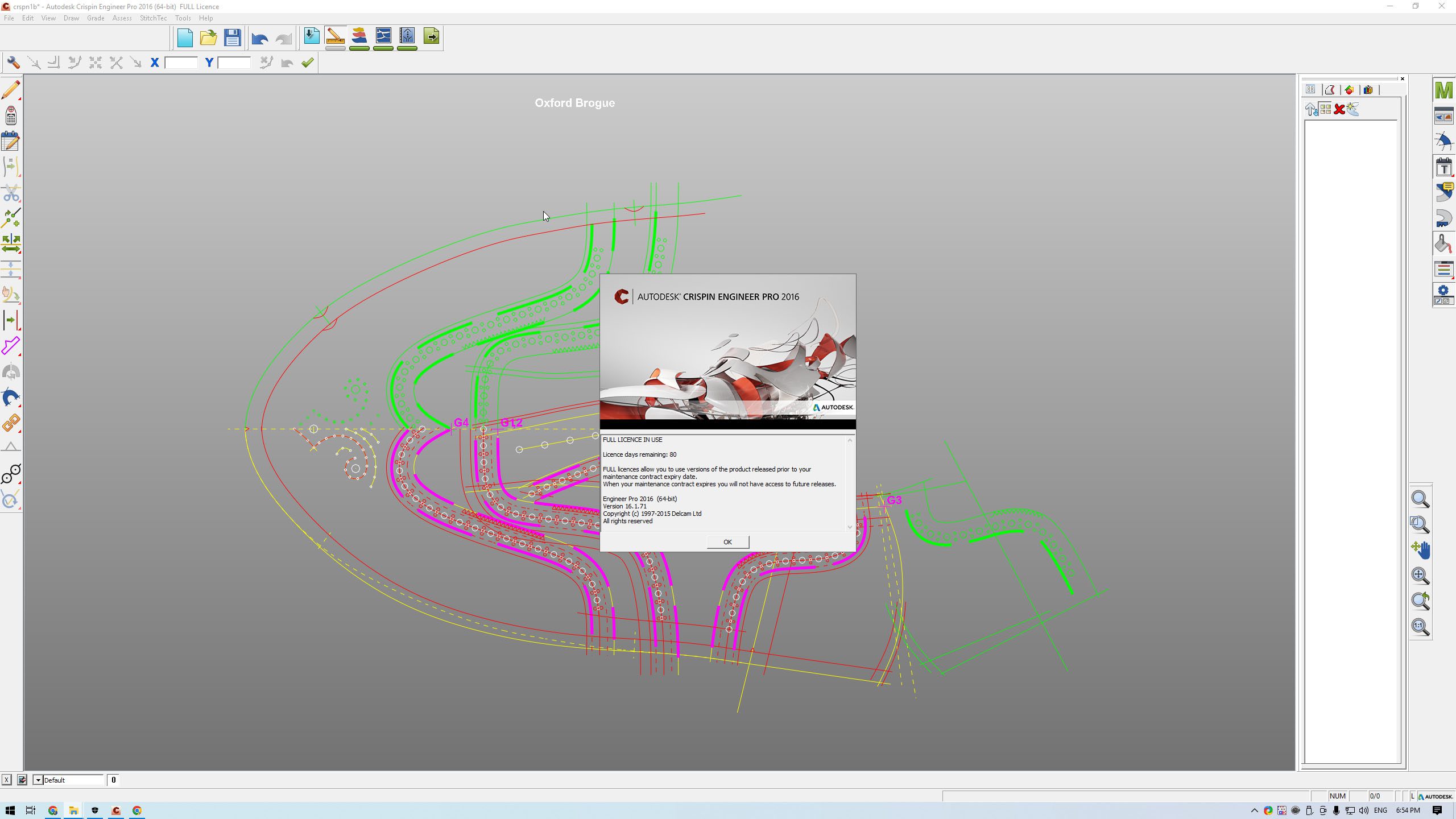Open the StitchTec menu
Image resolution: width=1456 pixels, height=819 pixels.
point(153,18)
